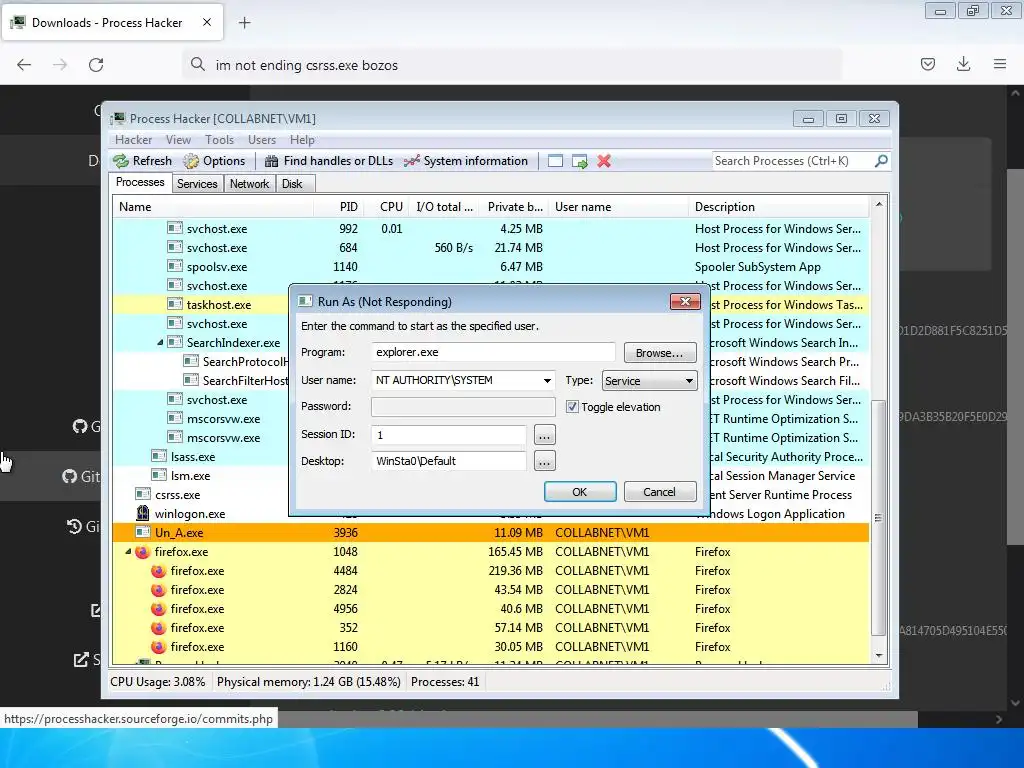Open Tools menu in Process Hacker
The height and width of the screenshot is (768, 1024).
[x=219, y=140]
